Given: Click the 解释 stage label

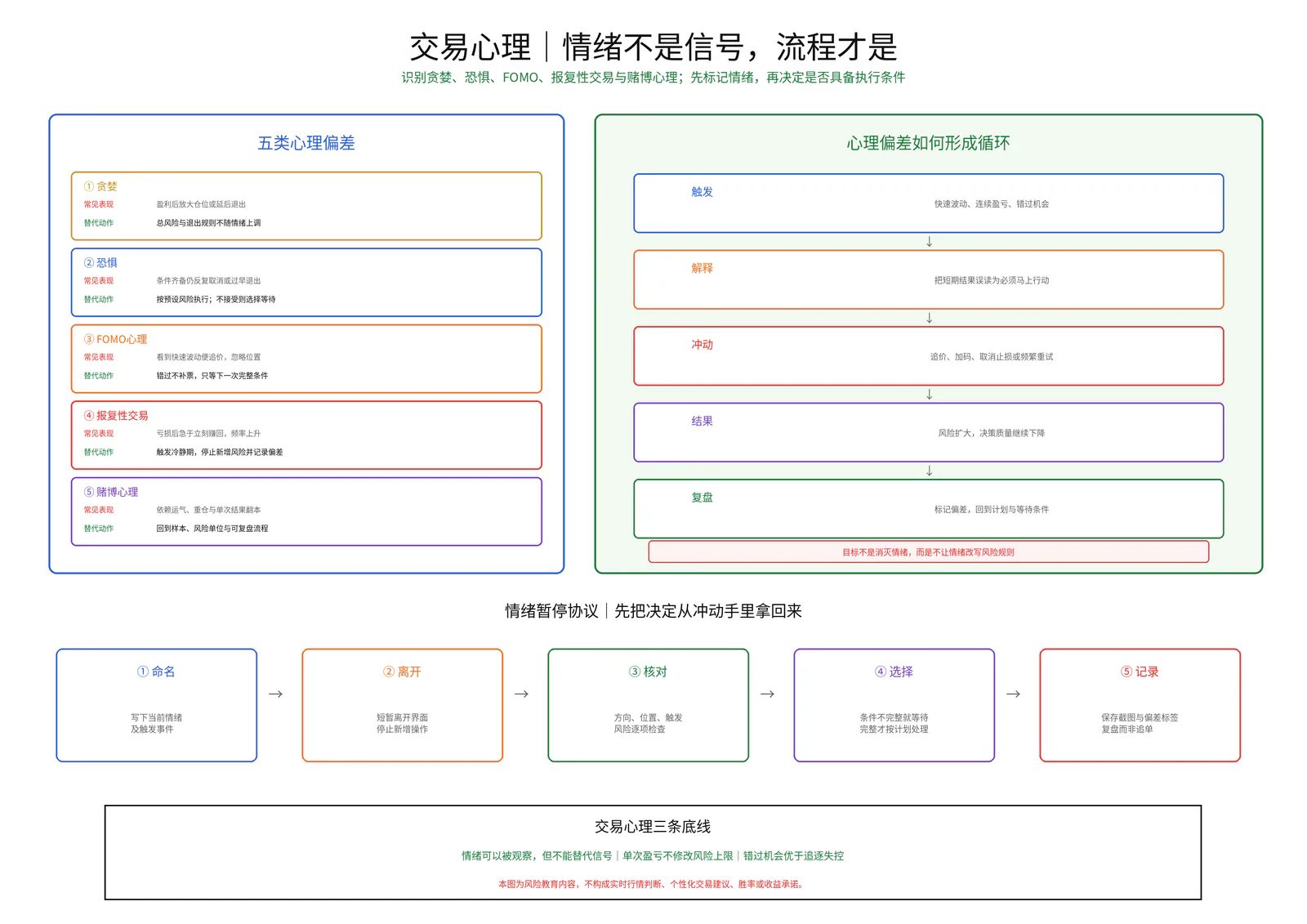Looking at the screenshot, I should (x=703, y=268).
